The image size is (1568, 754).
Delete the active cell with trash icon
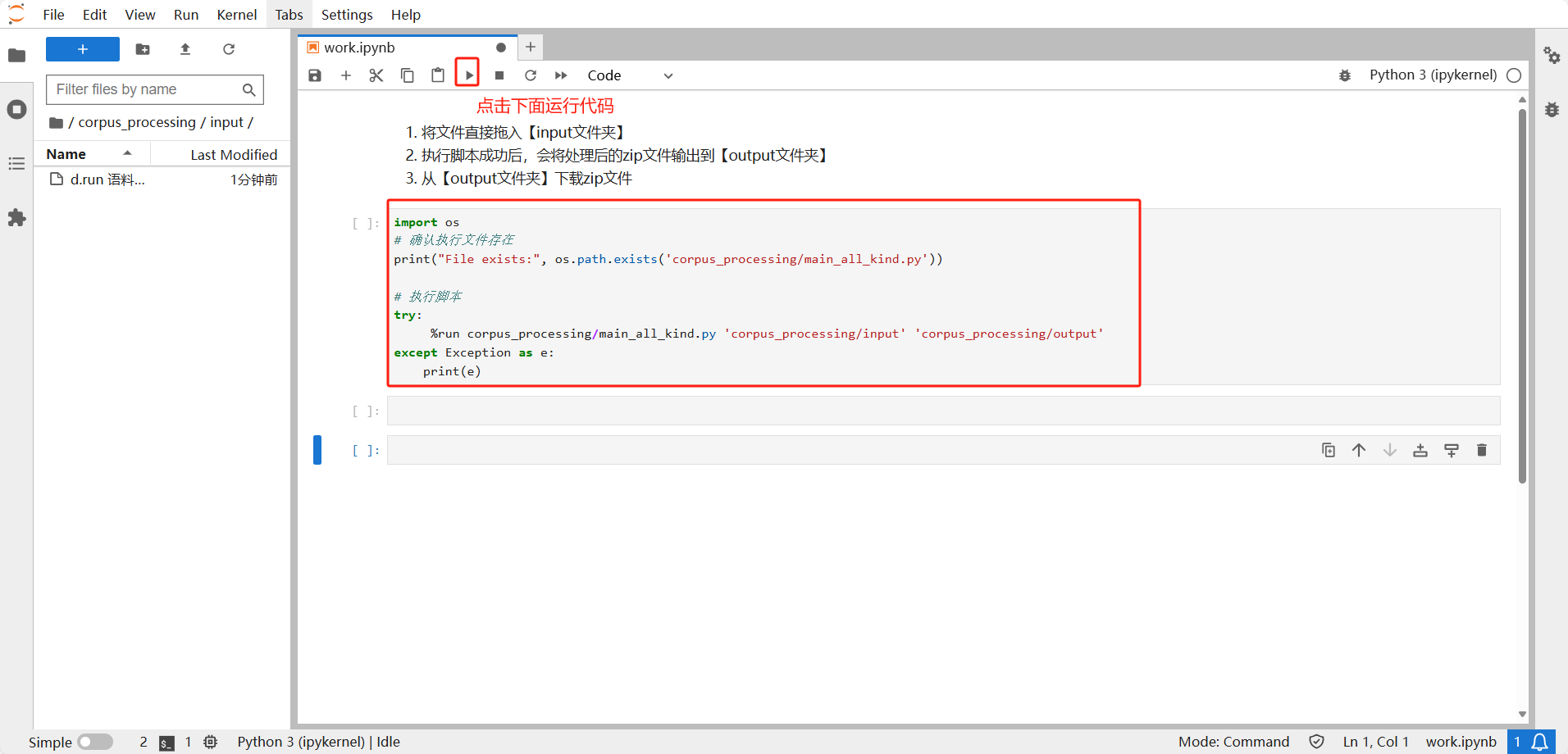(1481, 450)
